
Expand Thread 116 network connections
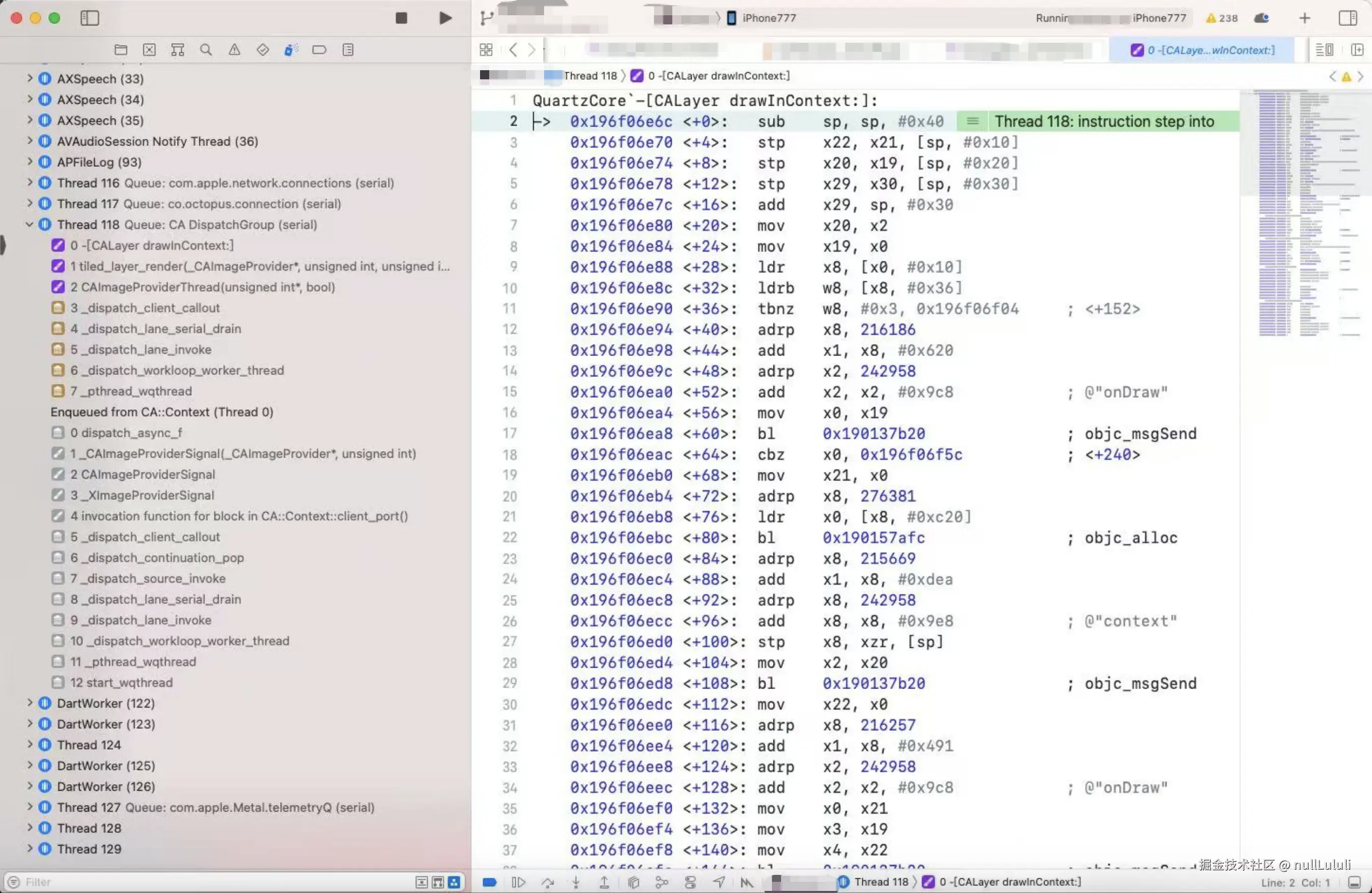[x=29, y=183]
